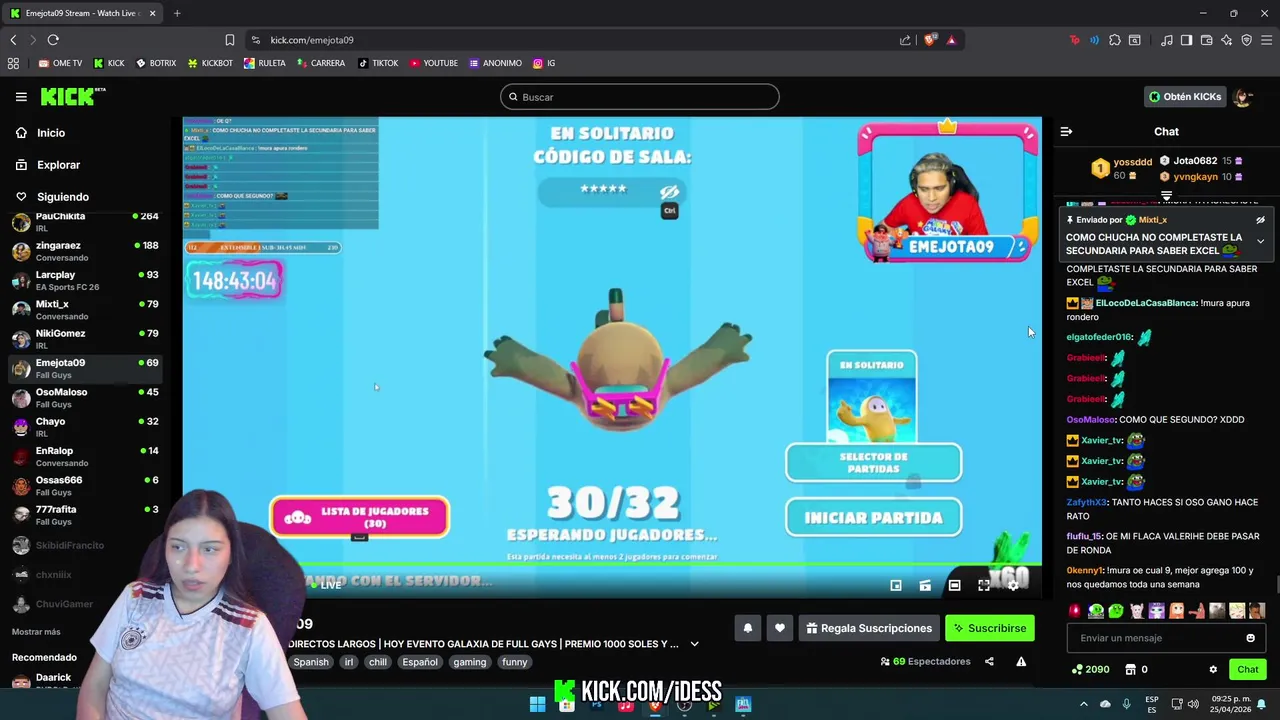
Task: Share the stream via share icon
Action: (989, 661)
